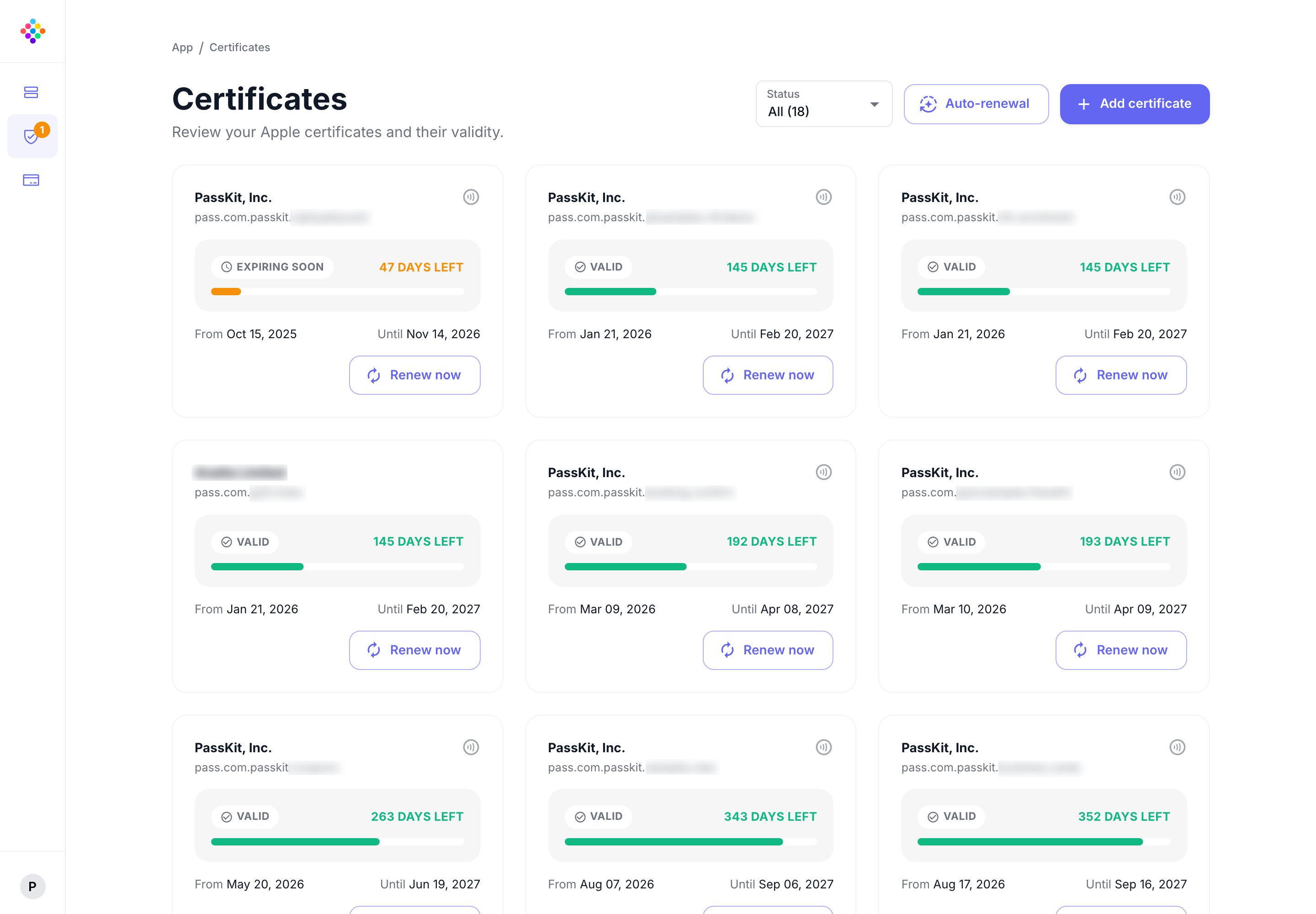This screenshot has height=914, width=1316.
Task: Click the check icon beside VALID on the 352 days card
Action: click(x=933, y=817)
